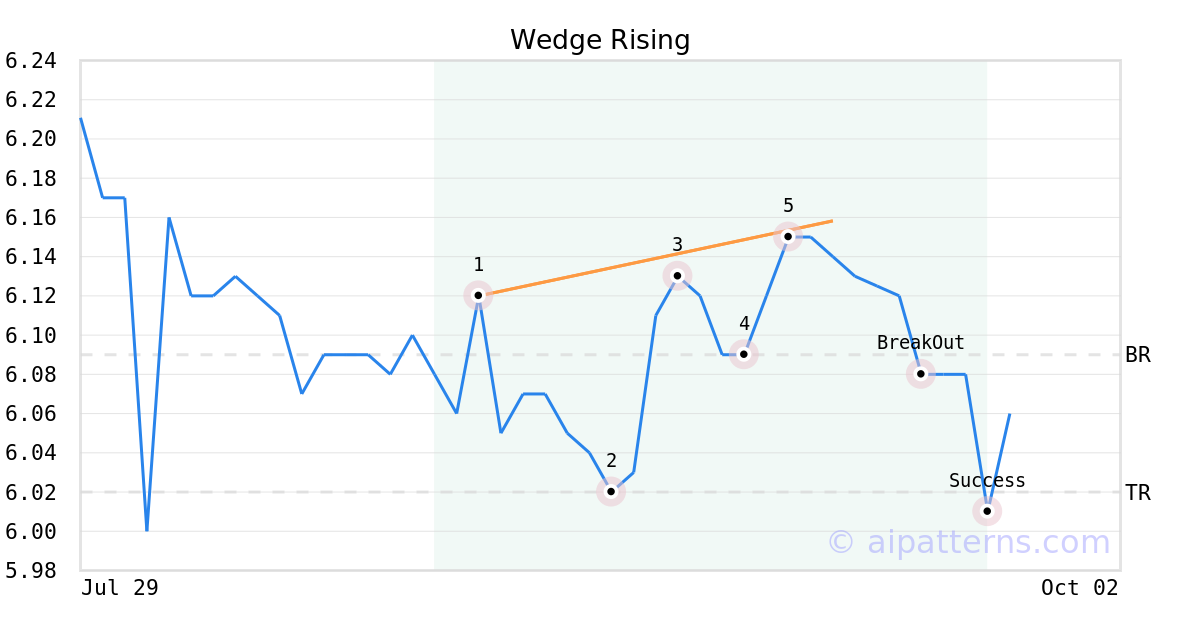Open the aipatterns.com watermark link
This screenshot has width=1200, height=630.
tap(968, 542)
